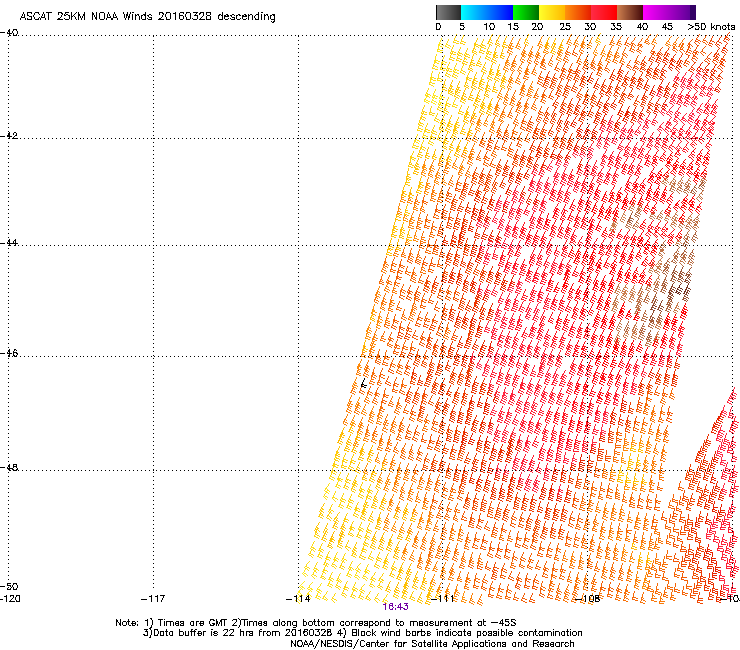Viewport: 740px width, 650px height.
Task: Click the '35' label under the color bar
Action: pyautogui.click(x=616, y=27)
